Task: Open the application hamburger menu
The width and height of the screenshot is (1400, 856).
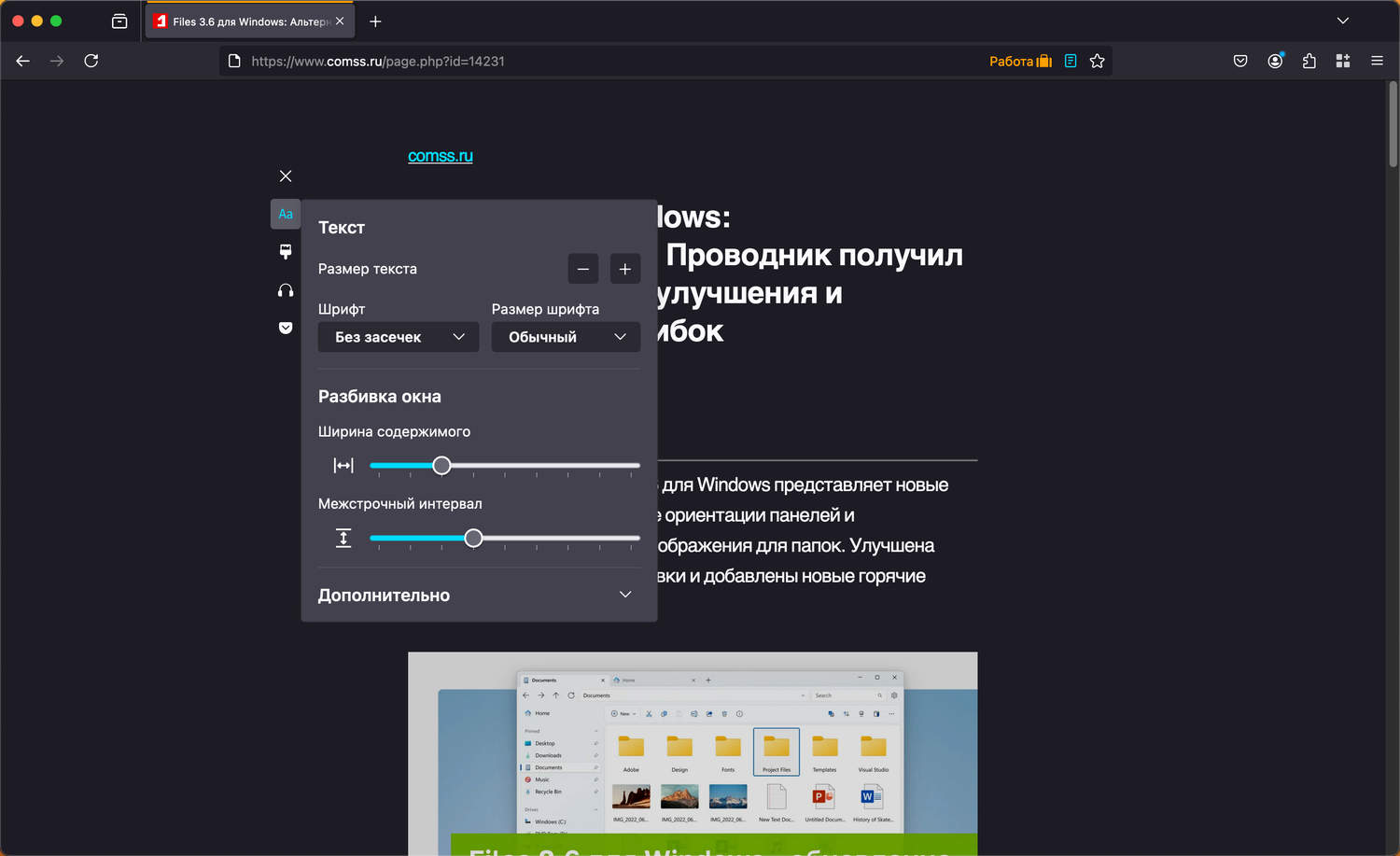Action: pos(1377,61)
